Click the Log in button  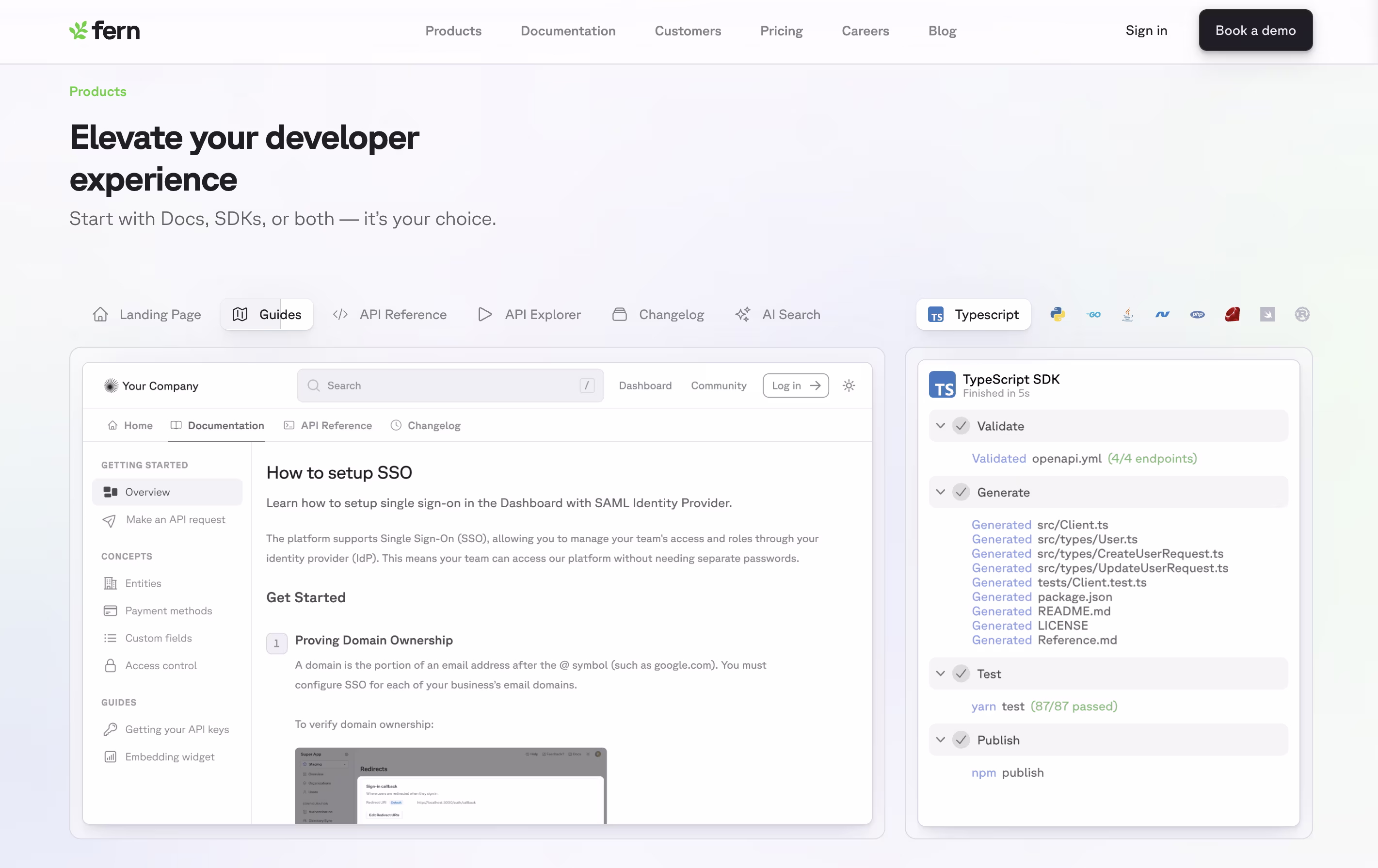tap(796, 386)
